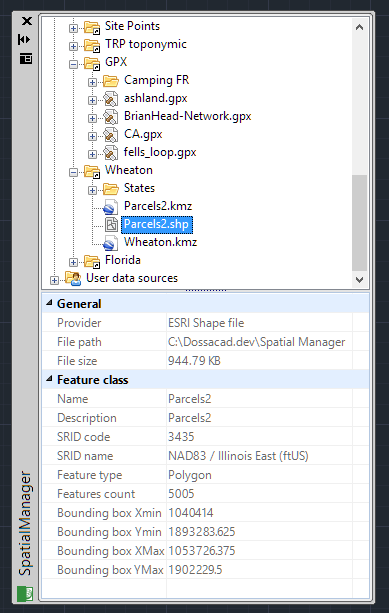Select fells_loop.gpx in the tree
Viewport: 389px width, 613px height.
click(160, 152)
